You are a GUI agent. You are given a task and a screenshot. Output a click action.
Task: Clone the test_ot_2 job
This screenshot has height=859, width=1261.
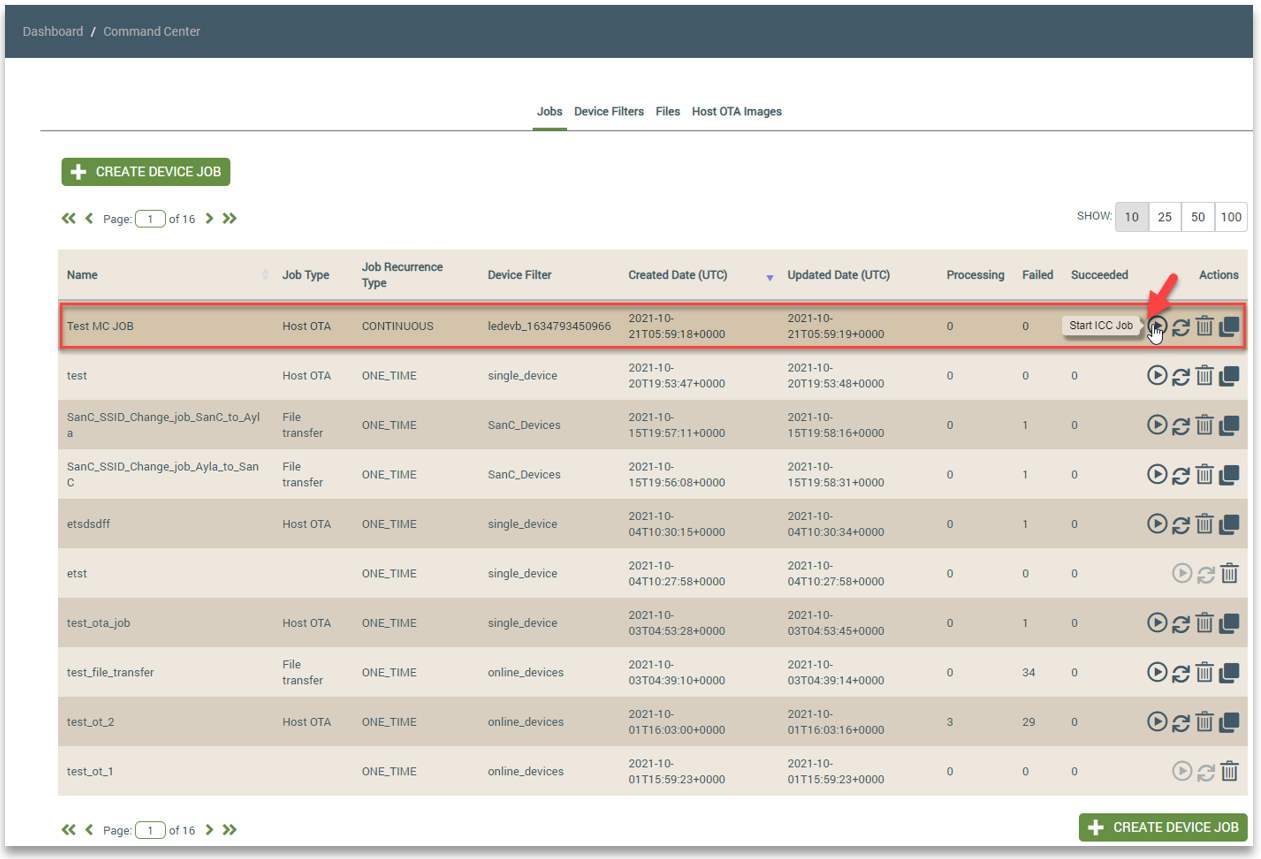(1229, 722)
